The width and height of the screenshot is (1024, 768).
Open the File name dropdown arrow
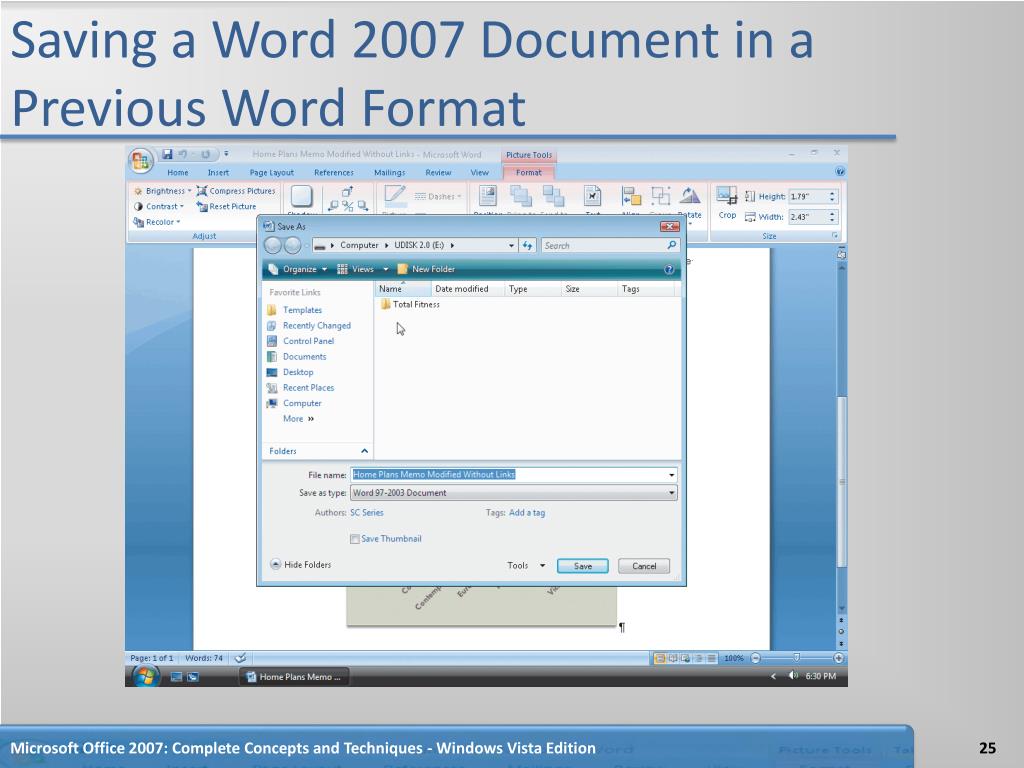[671, 475]
